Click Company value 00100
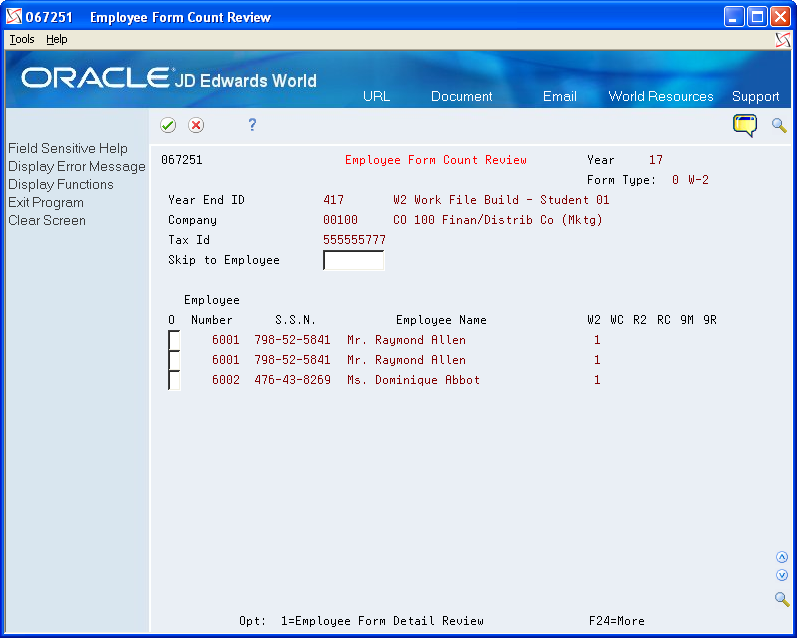The height and width of the screenshot is (638, 797). pos(341,220)
